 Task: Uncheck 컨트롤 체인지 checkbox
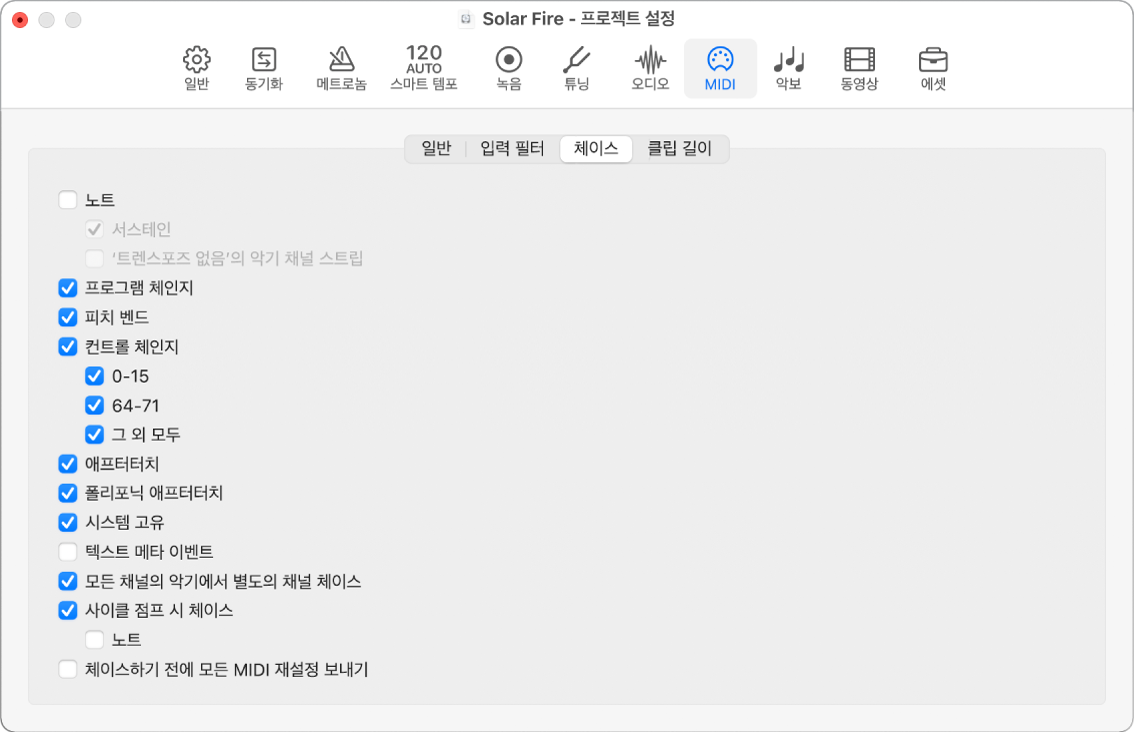68,346
